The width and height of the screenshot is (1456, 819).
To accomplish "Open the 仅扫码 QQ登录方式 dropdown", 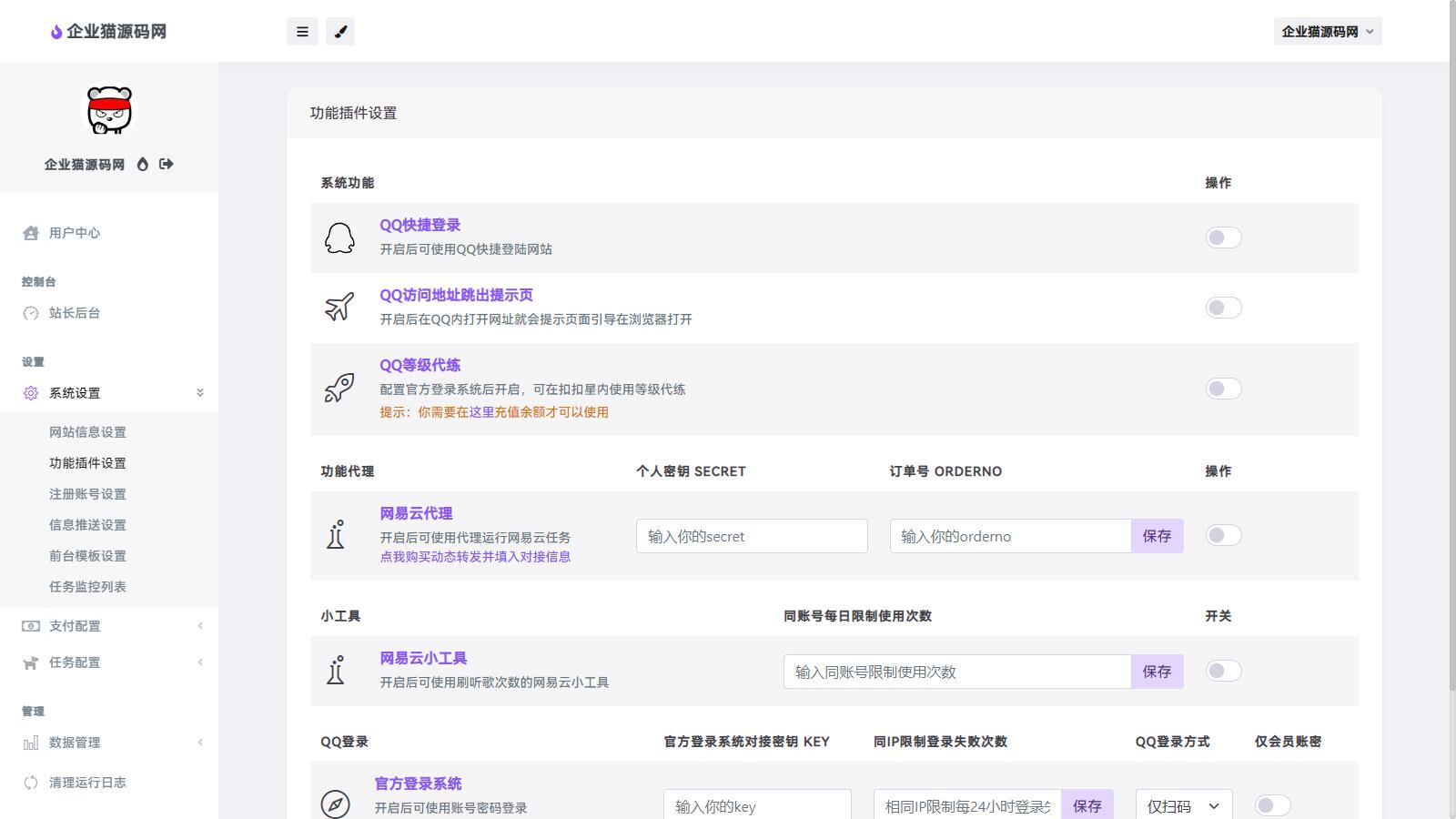I will click(1183, 806).
